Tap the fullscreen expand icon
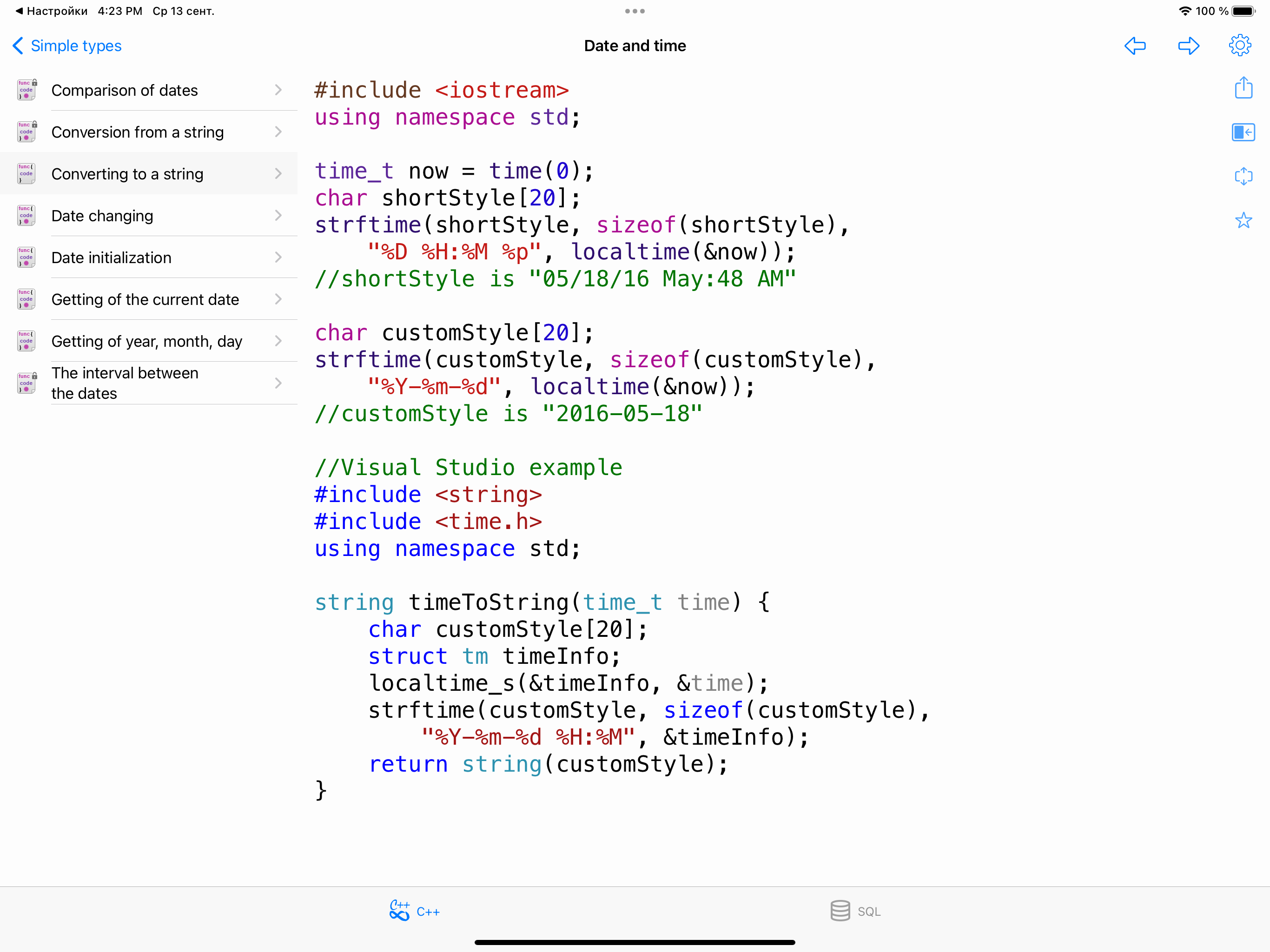 [x=1244, y=176]
